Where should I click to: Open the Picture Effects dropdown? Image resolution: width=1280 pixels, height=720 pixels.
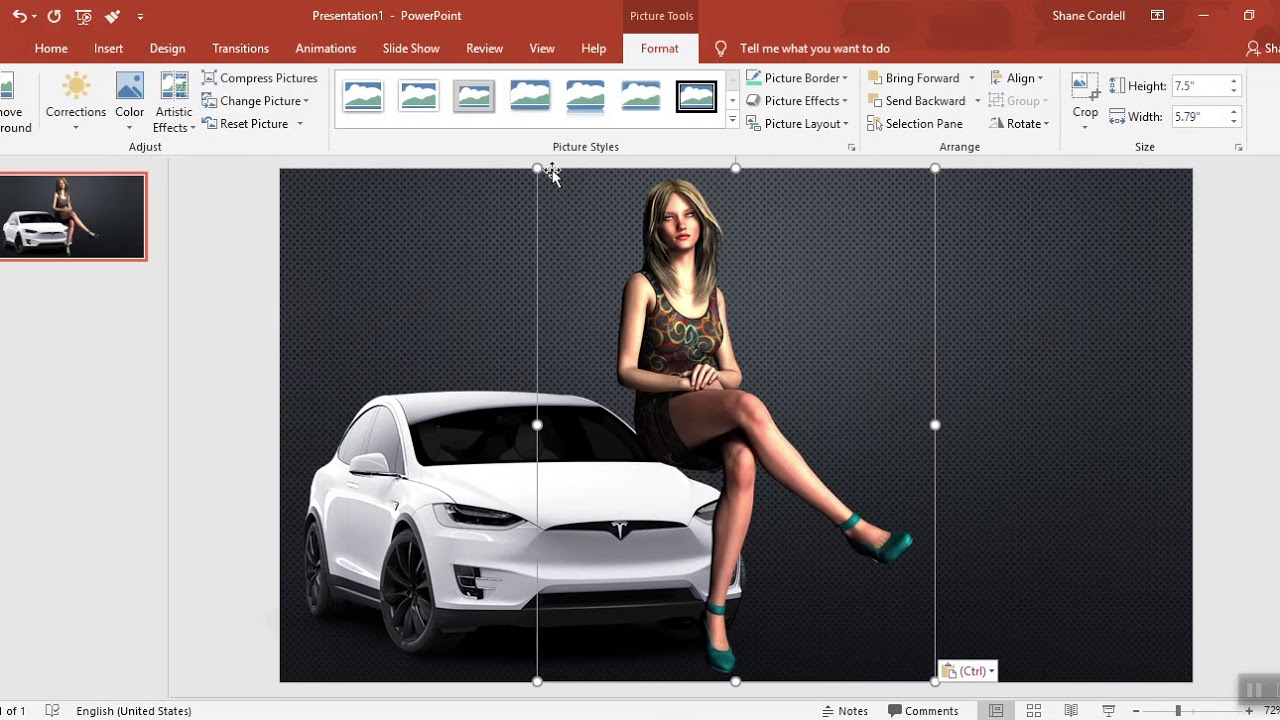click(797, 101)
